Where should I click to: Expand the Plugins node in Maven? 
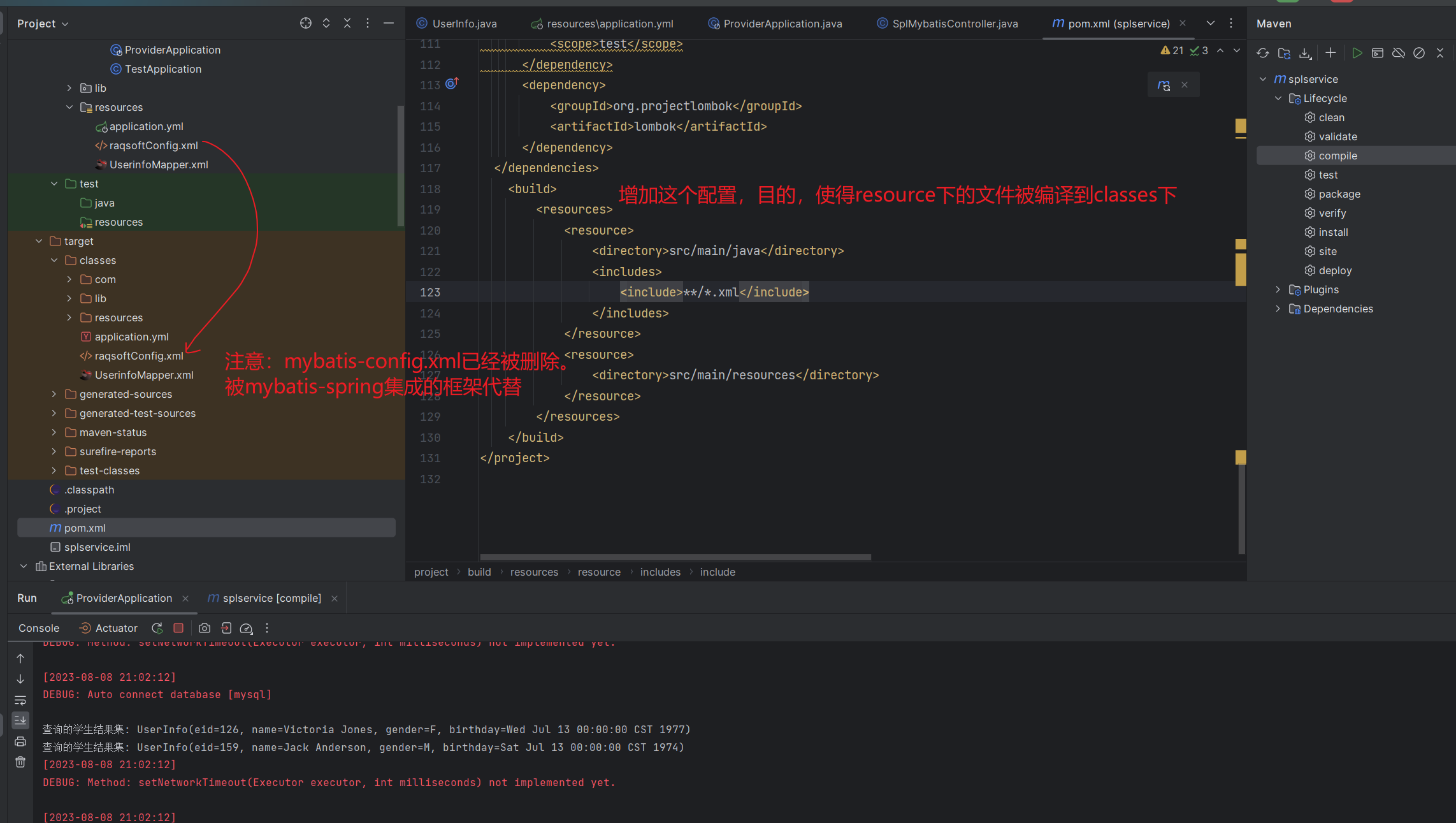point(1278,289)
